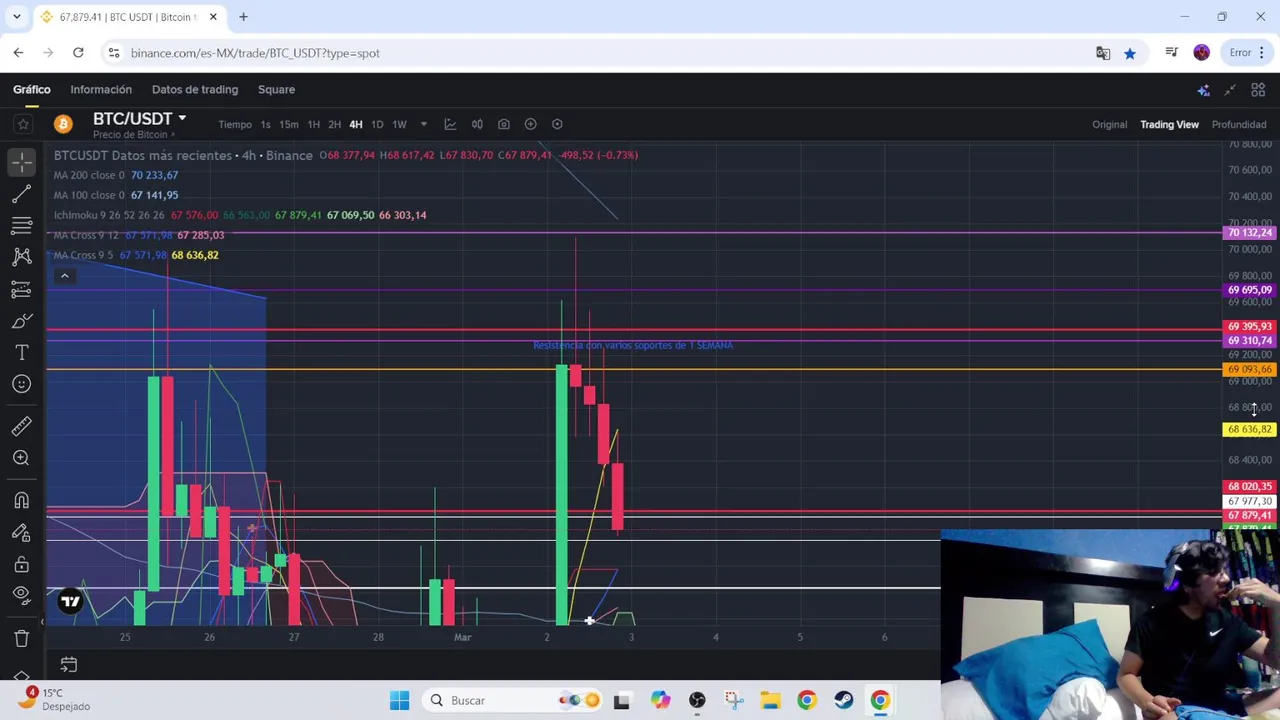
Task: Open the projection and forecasting tool
Action: (x=22, y=289)
